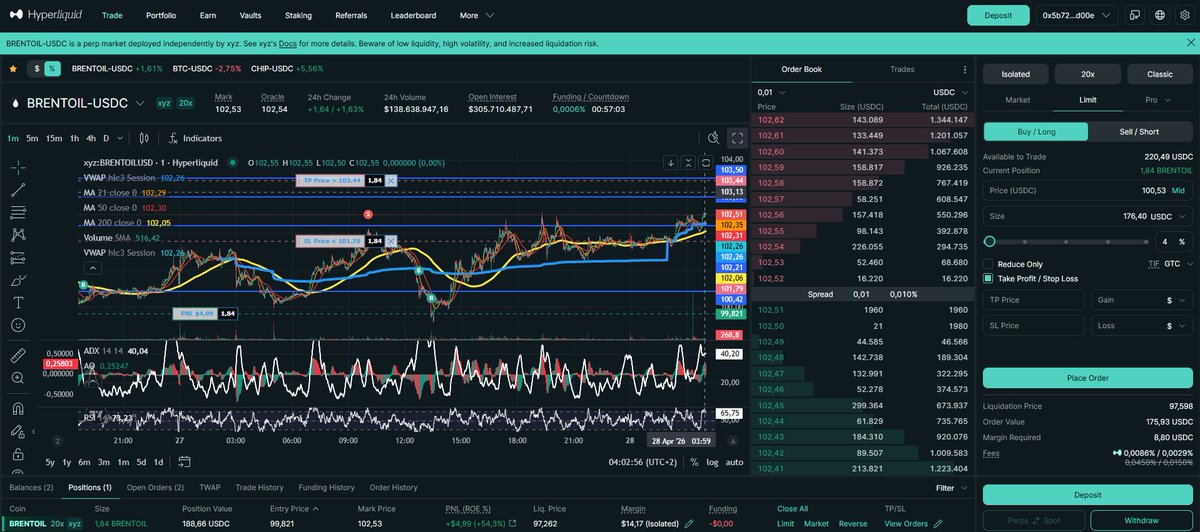The height and width of the screenshot is (532, 1200).
Task: Toggle stay in drawing mode
Action: coord(18,430)
